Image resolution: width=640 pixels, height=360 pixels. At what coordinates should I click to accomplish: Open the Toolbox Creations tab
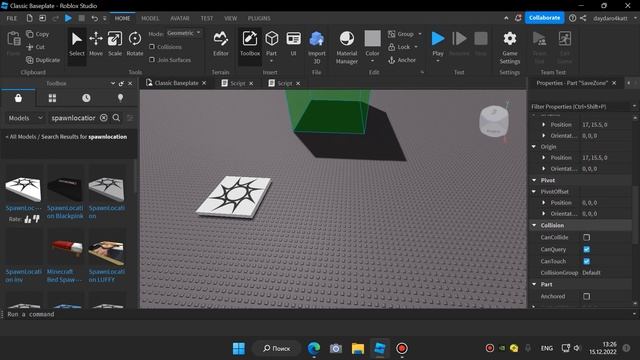point(120,98)
